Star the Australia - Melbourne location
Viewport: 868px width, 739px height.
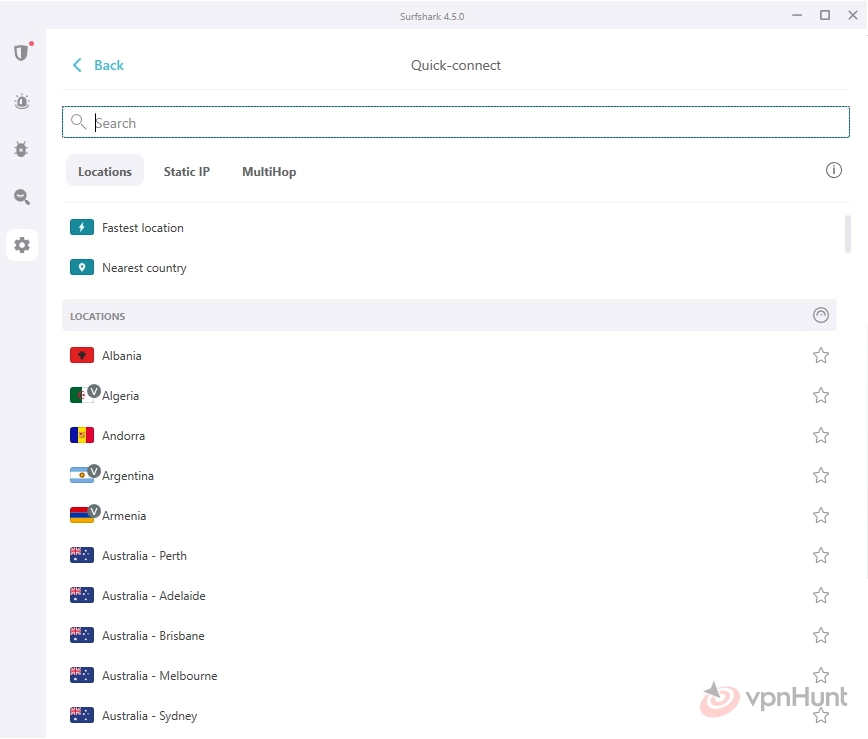click(x=820, y=675)
